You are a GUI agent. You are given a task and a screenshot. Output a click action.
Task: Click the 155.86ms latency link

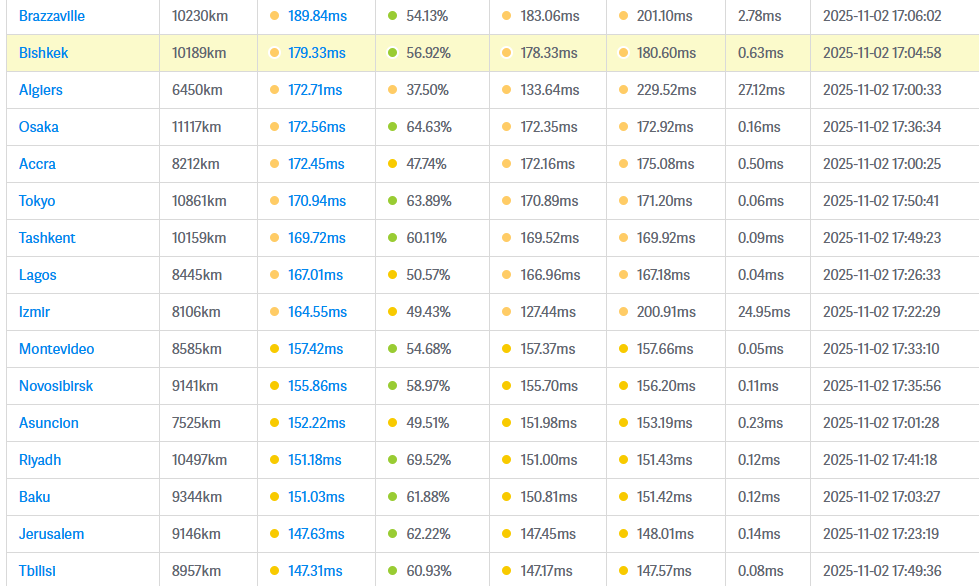coord(317,386)
